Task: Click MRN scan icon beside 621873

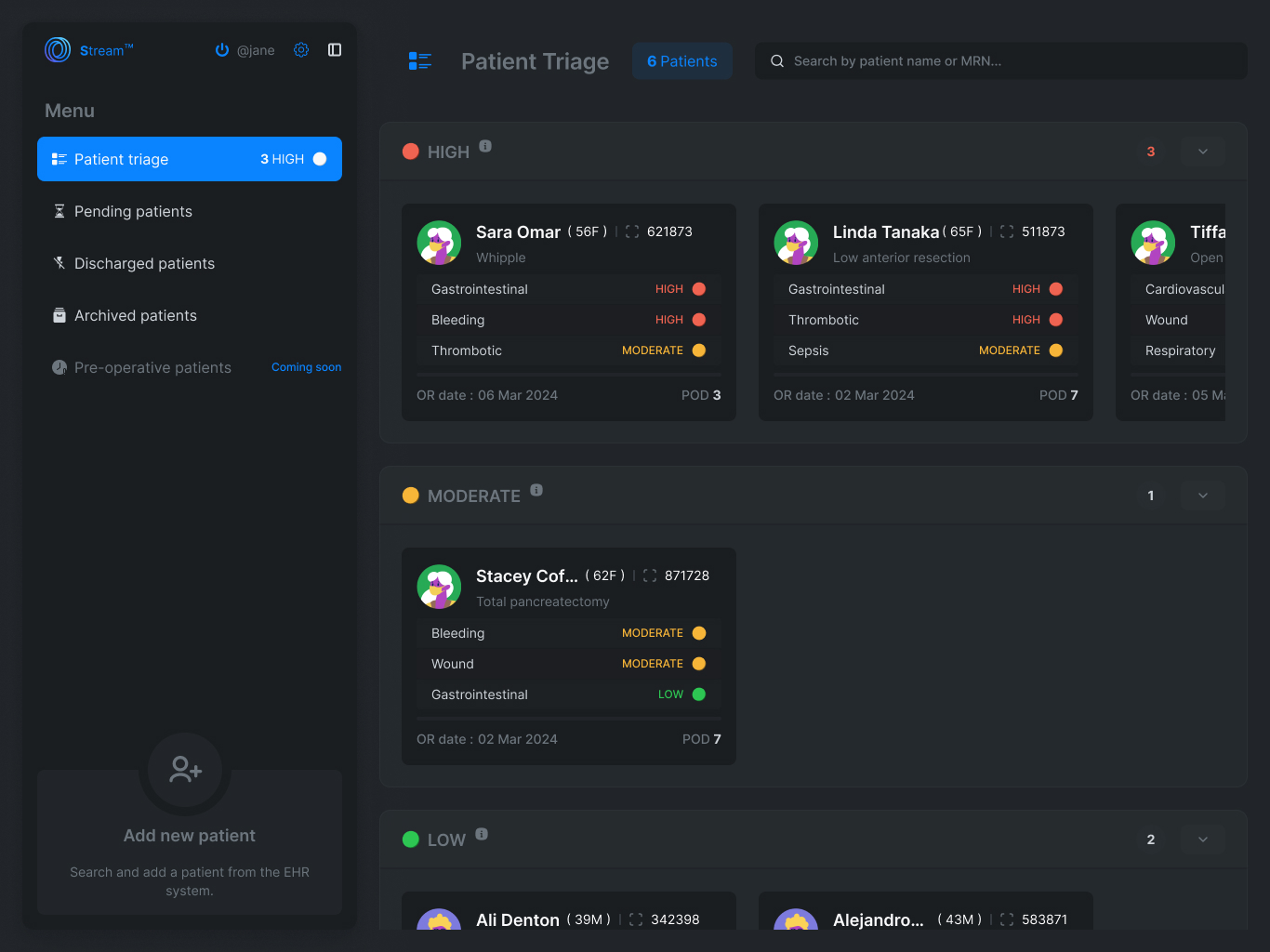Action: coord(632,231)
